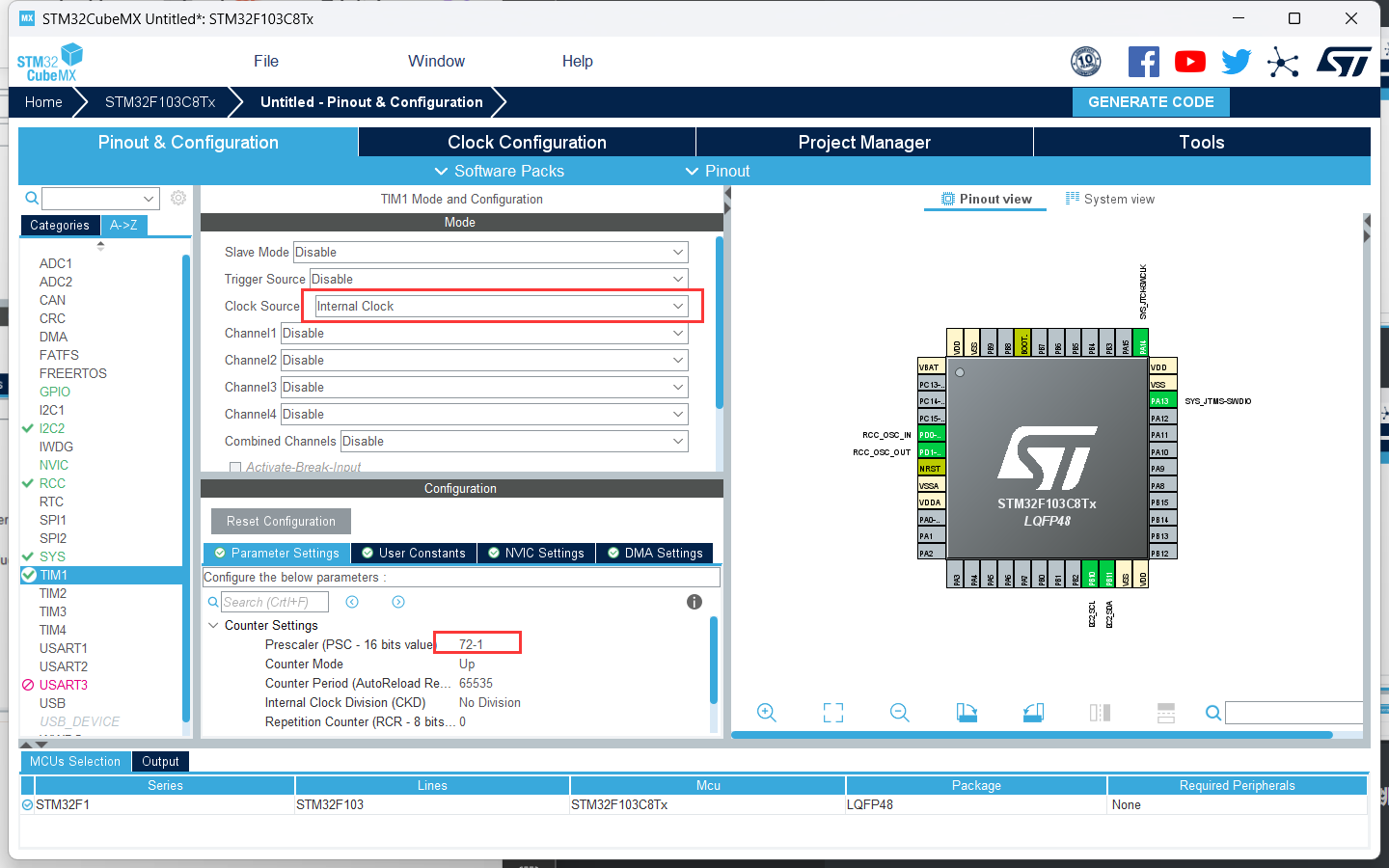Select USART1 in the peripheral list
This screenshot has height=868, width=1389.
coord(64,648)
